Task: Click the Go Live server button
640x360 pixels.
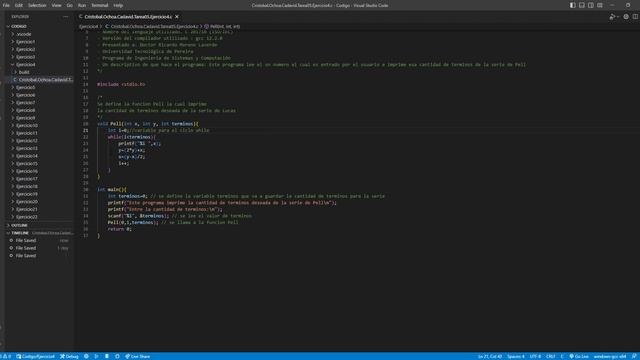Action: tap(579, 356)
